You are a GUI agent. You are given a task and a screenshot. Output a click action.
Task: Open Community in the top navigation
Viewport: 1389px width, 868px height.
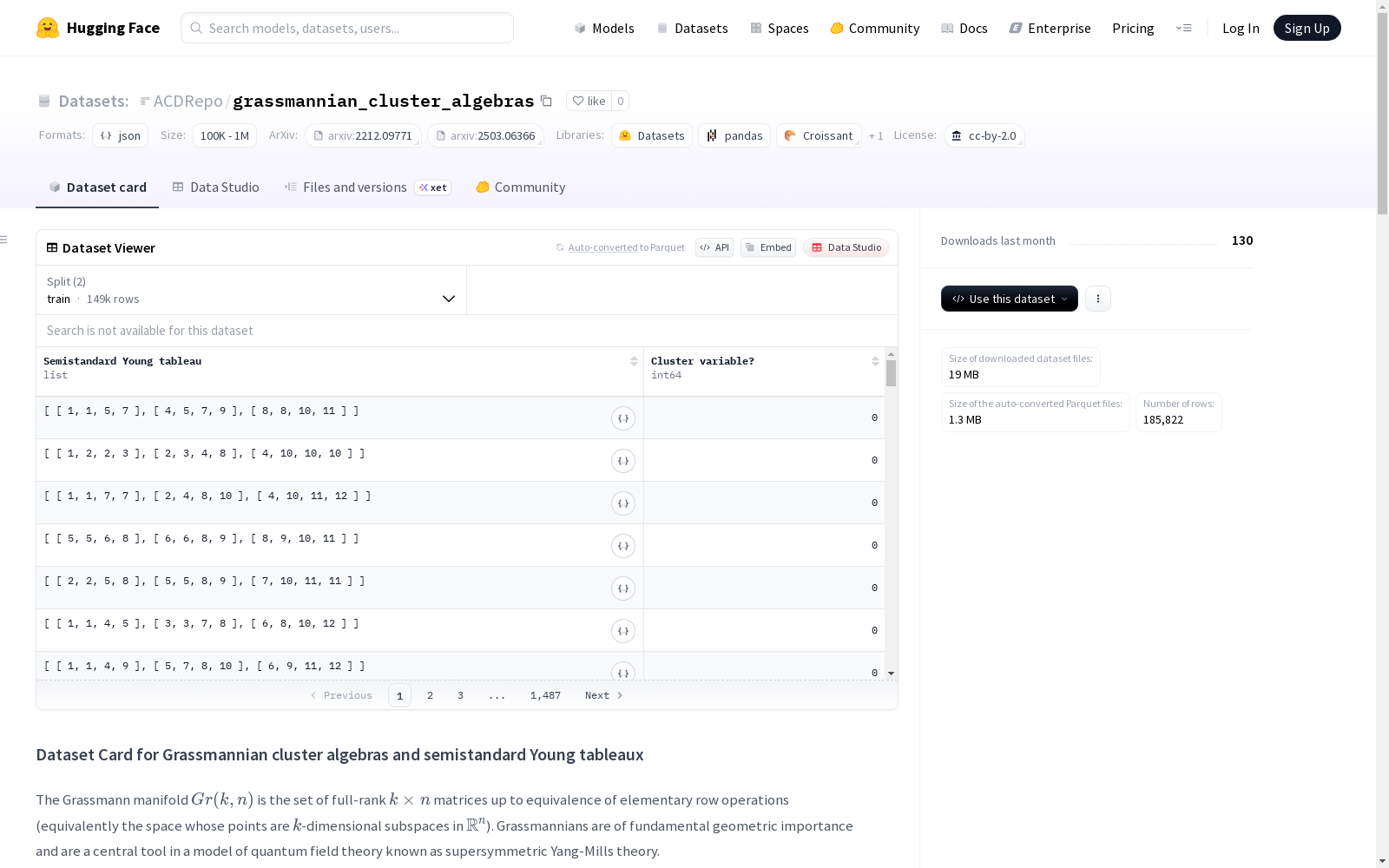875,28
